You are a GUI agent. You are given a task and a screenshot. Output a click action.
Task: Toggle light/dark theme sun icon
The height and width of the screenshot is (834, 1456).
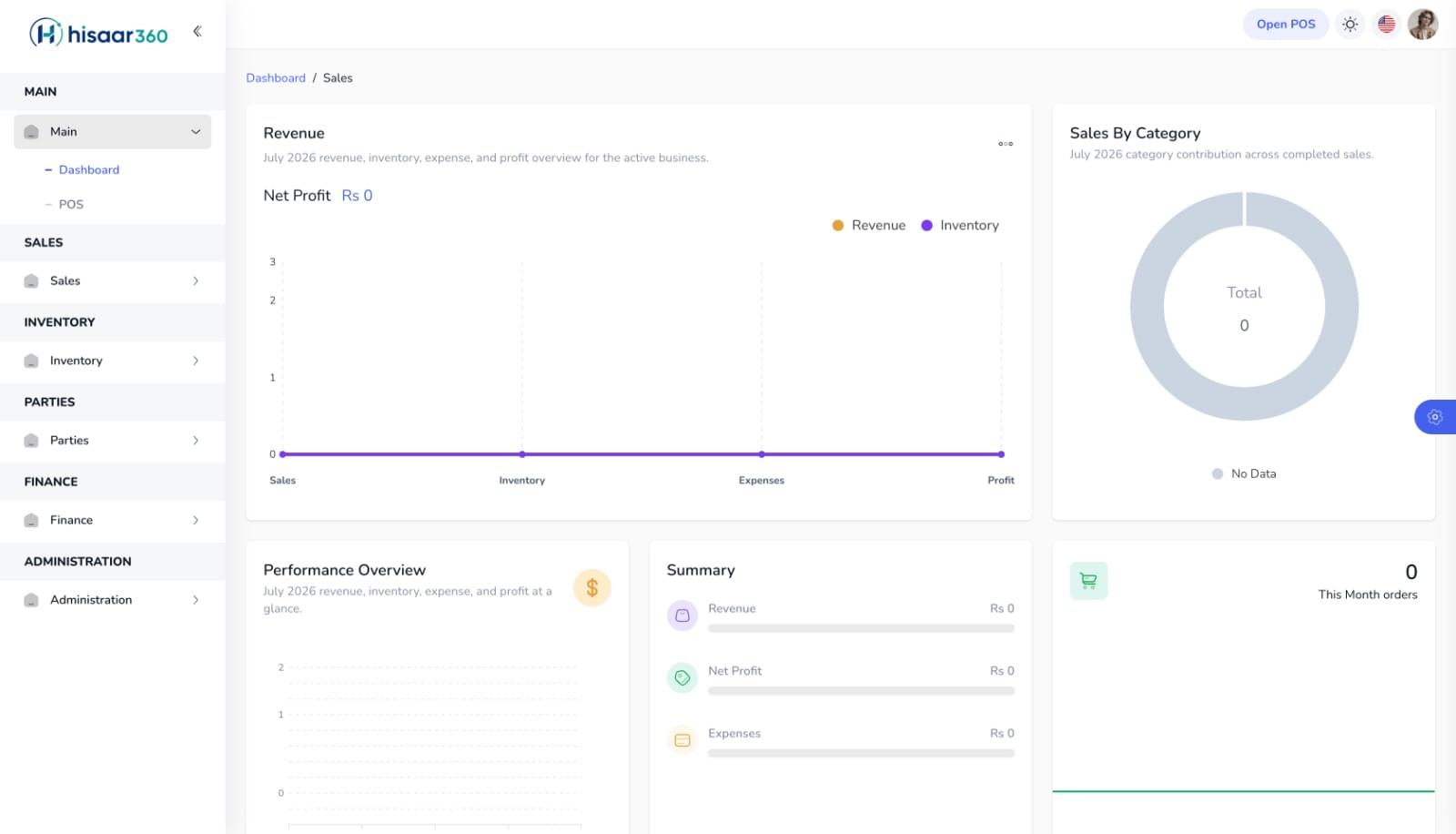pos(1350,25)
